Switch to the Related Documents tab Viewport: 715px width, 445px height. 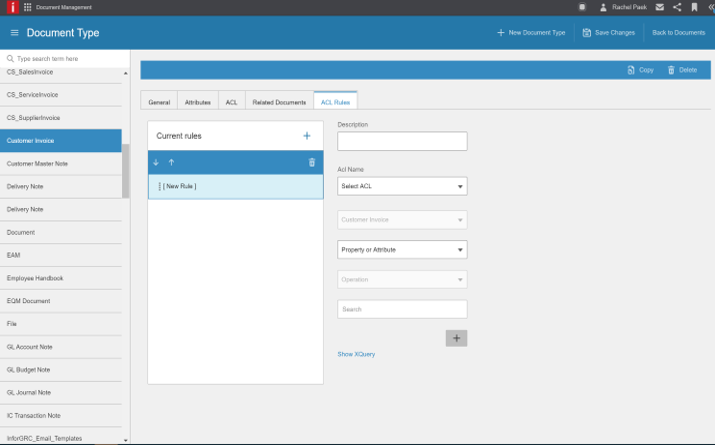click(279, 102)
